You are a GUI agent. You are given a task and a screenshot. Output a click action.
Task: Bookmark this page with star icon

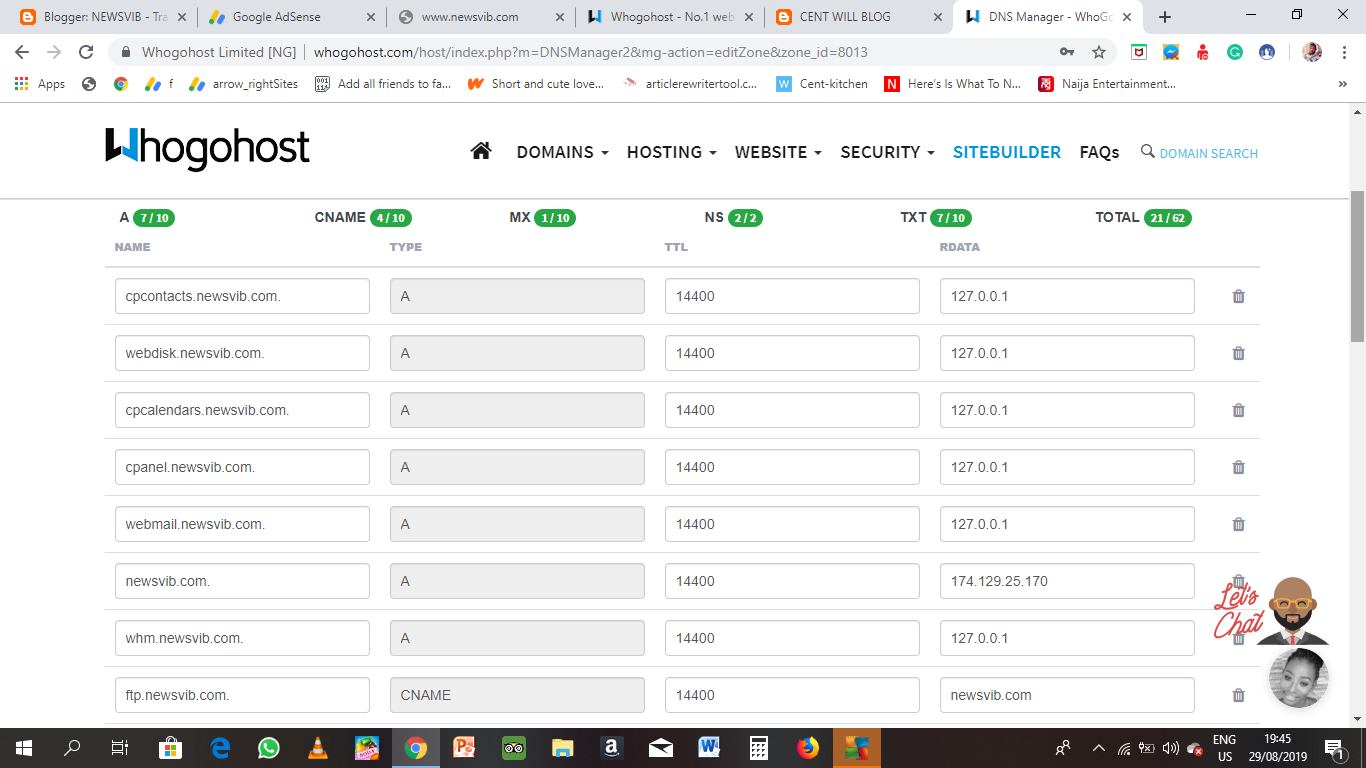coord(1099,52)
